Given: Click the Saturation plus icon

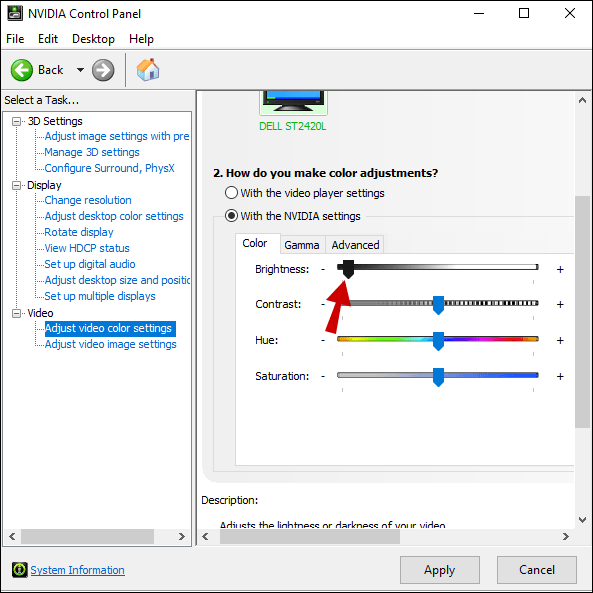Looking at the screenshot, I should point(560,376).
